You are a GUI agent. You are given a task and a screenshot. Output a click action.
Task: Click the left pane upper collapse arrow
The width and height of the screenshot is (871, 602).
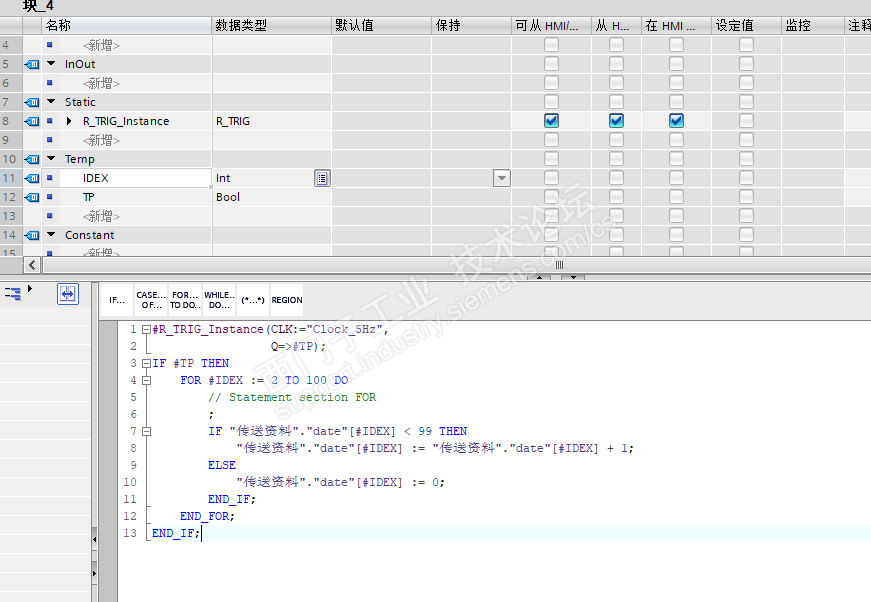(x=94, y=539)
